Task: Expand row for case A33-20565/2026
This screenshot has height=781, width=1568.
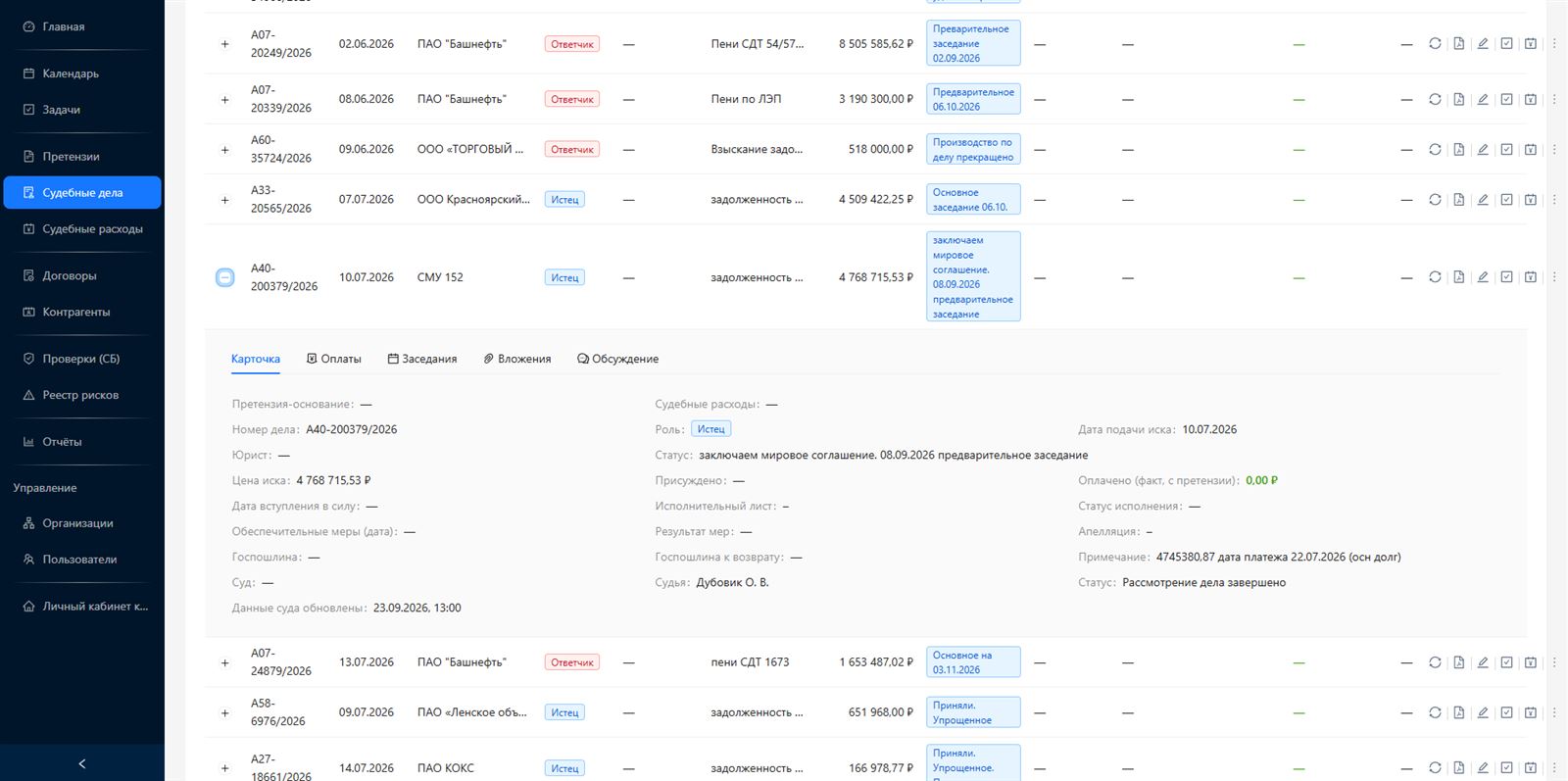Action: point(224,200)
